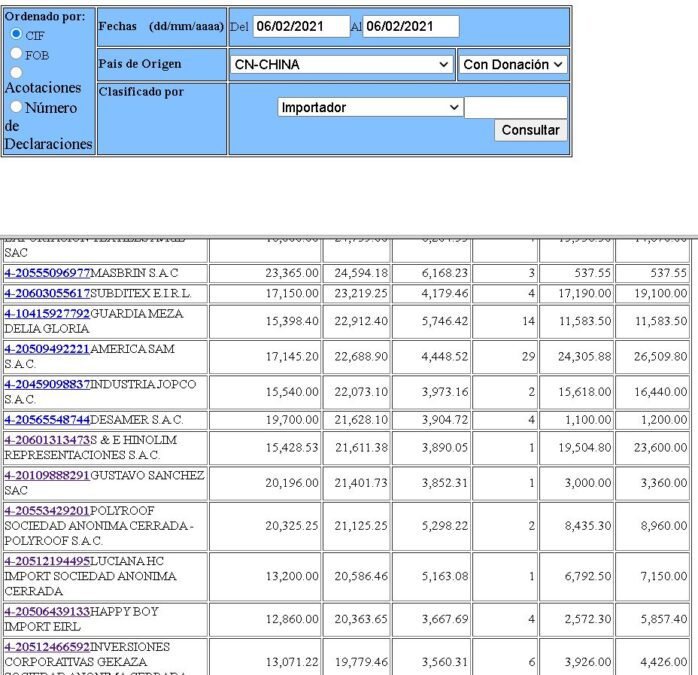
Task: Click count 29 in AMERICA SAM row
Action: 528,357
